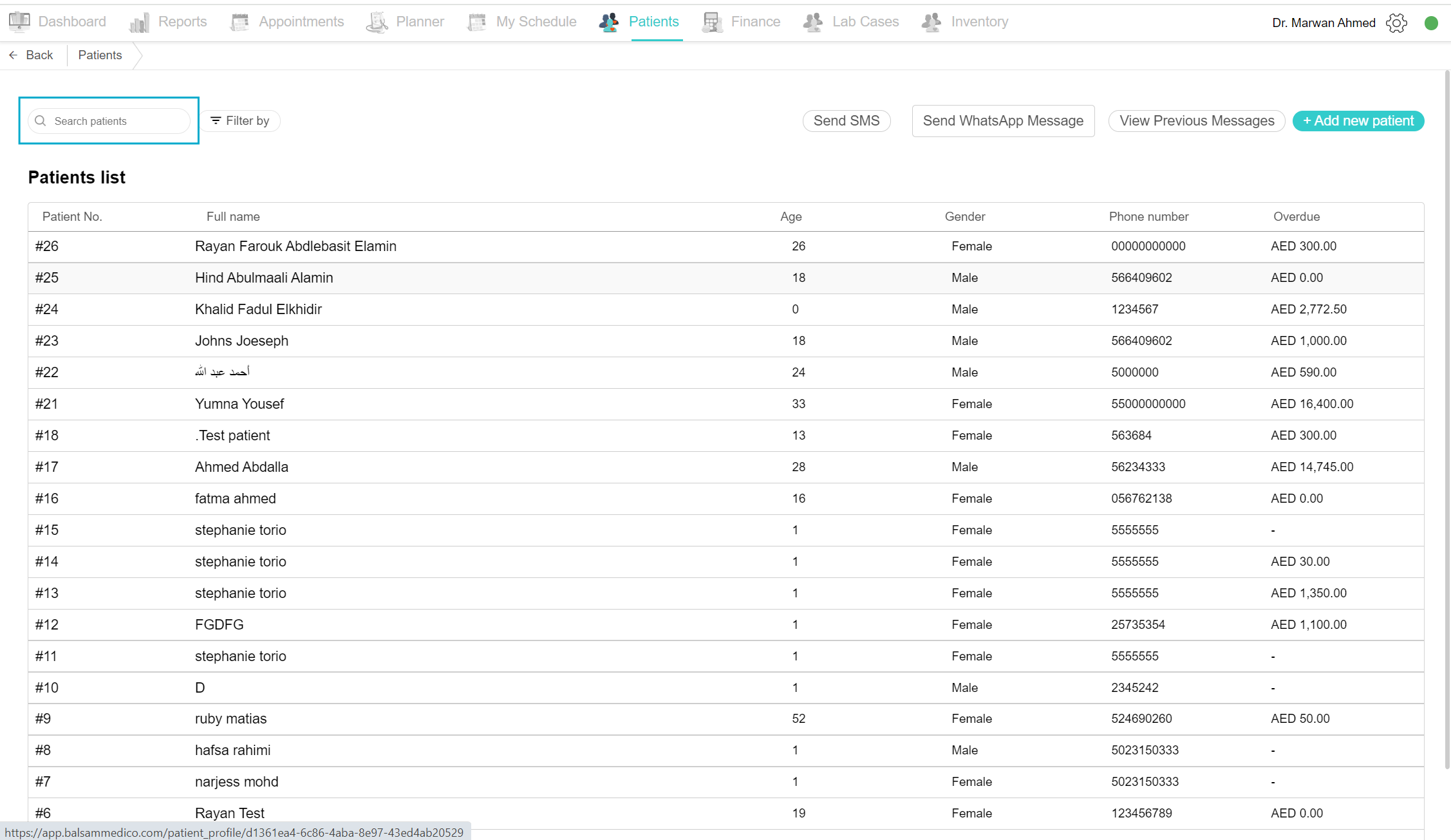The image size is (1451, 840).
Task: Click the Search patients input field
Action: 116,121
